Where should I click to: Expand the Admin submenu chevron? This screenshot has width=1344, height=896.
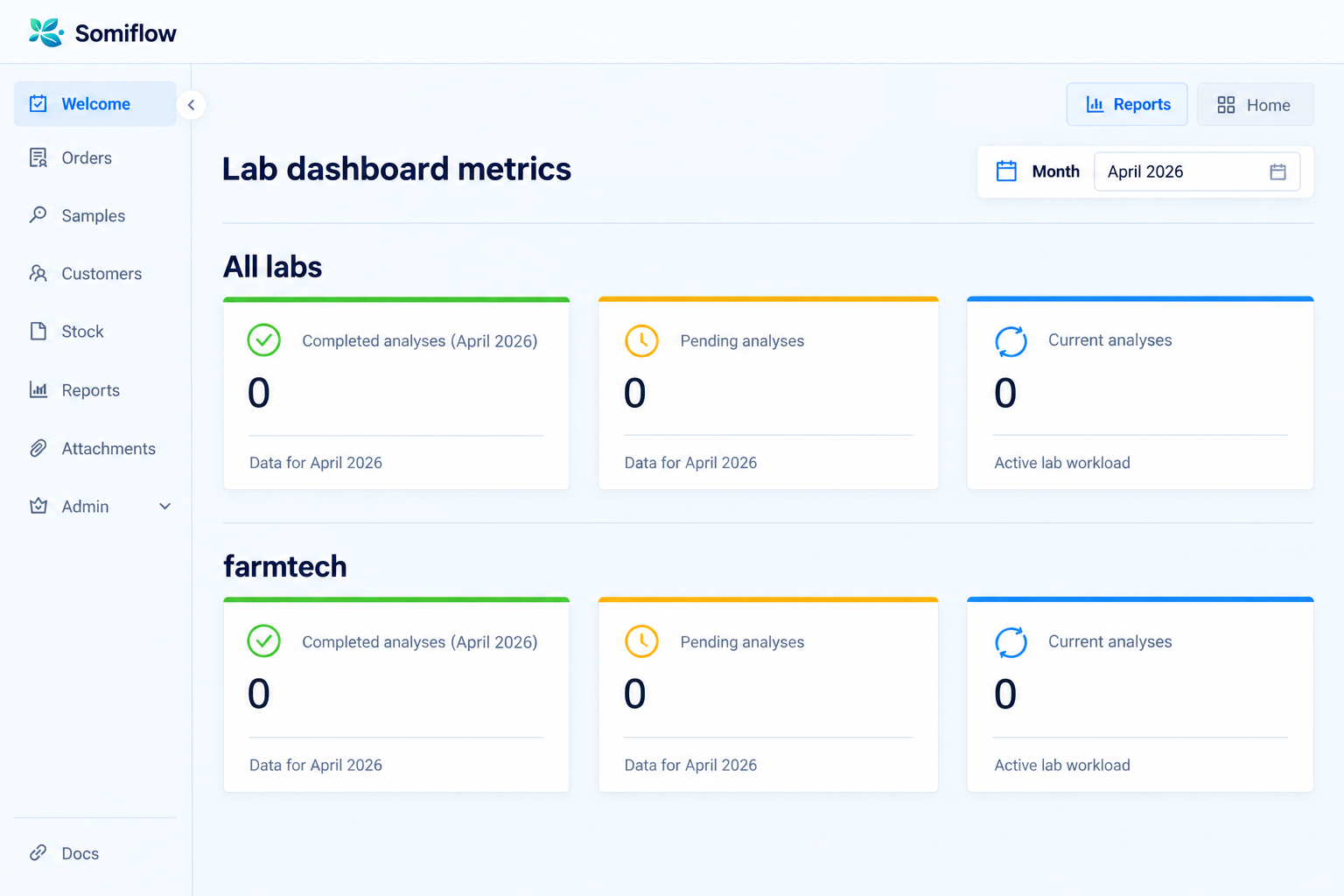(x=164, y=506)
